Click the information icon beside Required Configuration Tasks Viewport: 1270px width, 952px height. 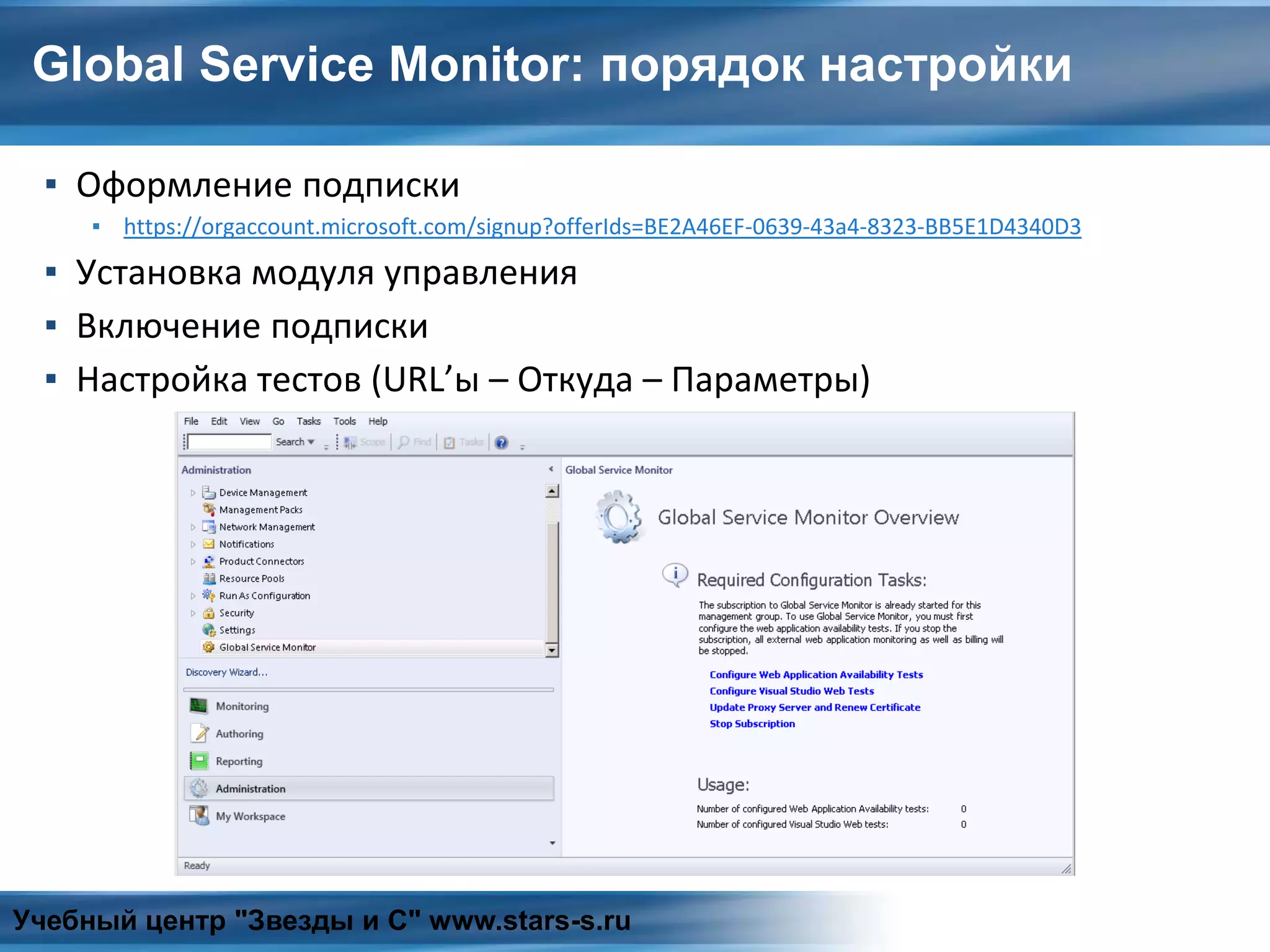pyautogui.click(x=675, y=575)
